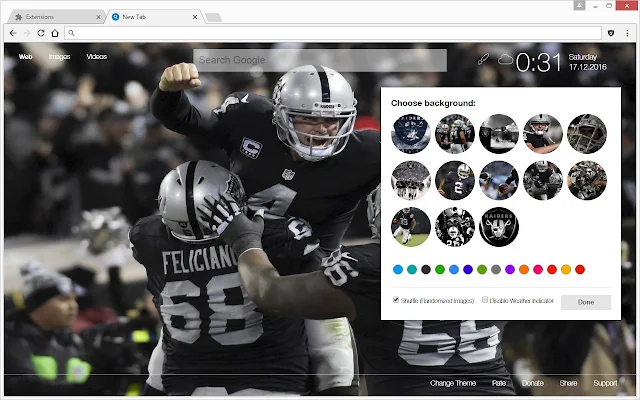
Task: Open Change Theme in the bottom bar
Action: pyautogui.click(x=453, y=383)
